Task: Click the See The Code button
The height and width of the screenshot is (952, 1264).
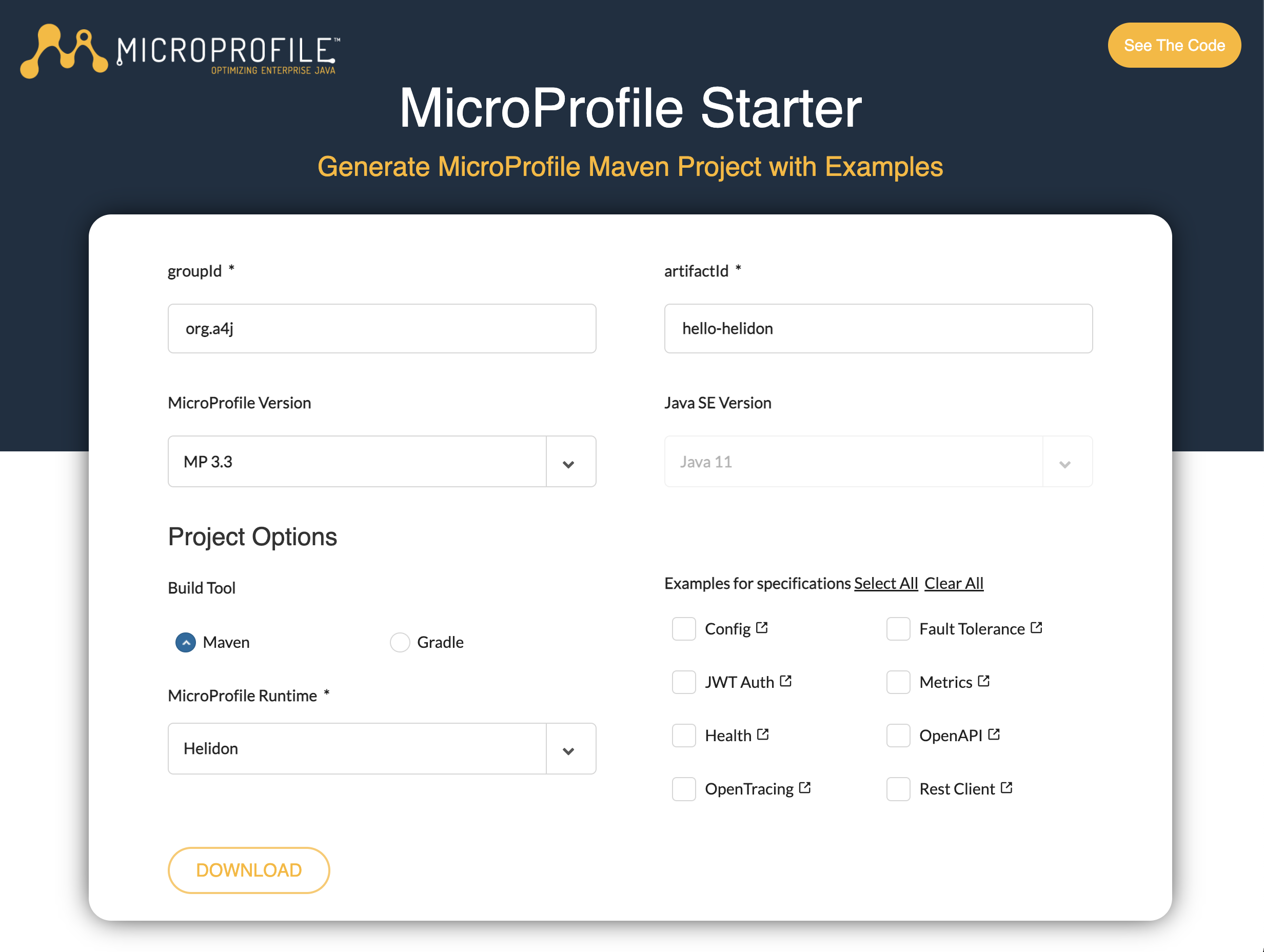Action: tap(1174, 45)
